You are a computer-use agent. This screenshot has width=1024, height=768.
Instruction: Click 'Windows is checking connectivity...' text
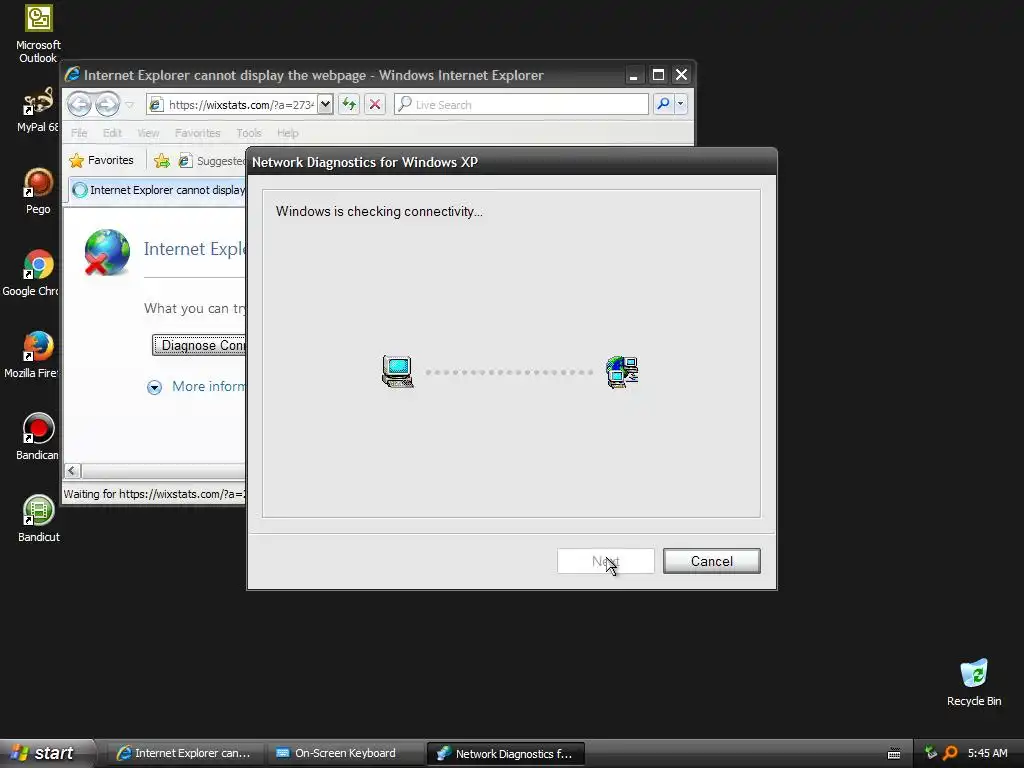[x=379, y=212]
